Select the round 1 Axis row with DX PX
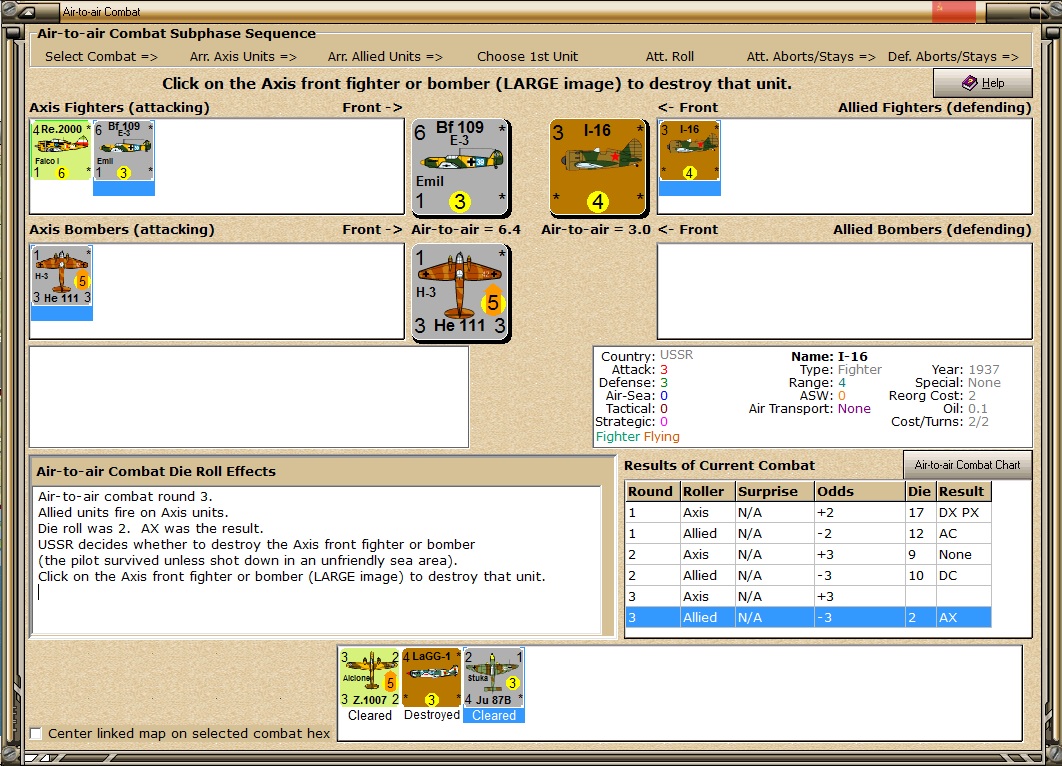This screenshot has width=1062, height=766. 808,513
